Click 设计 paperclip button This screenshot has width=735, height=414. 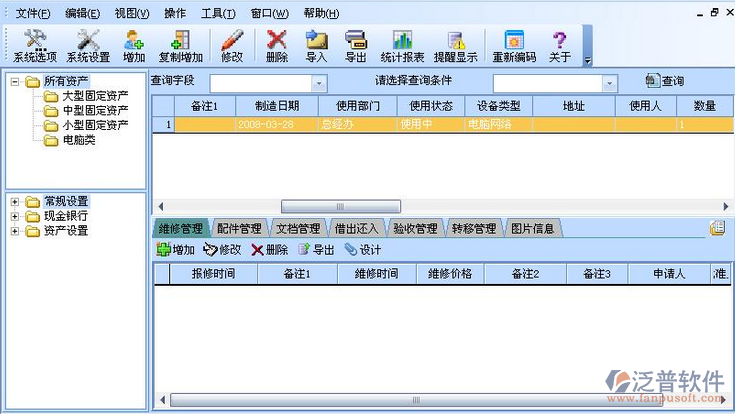click(363, 249)
